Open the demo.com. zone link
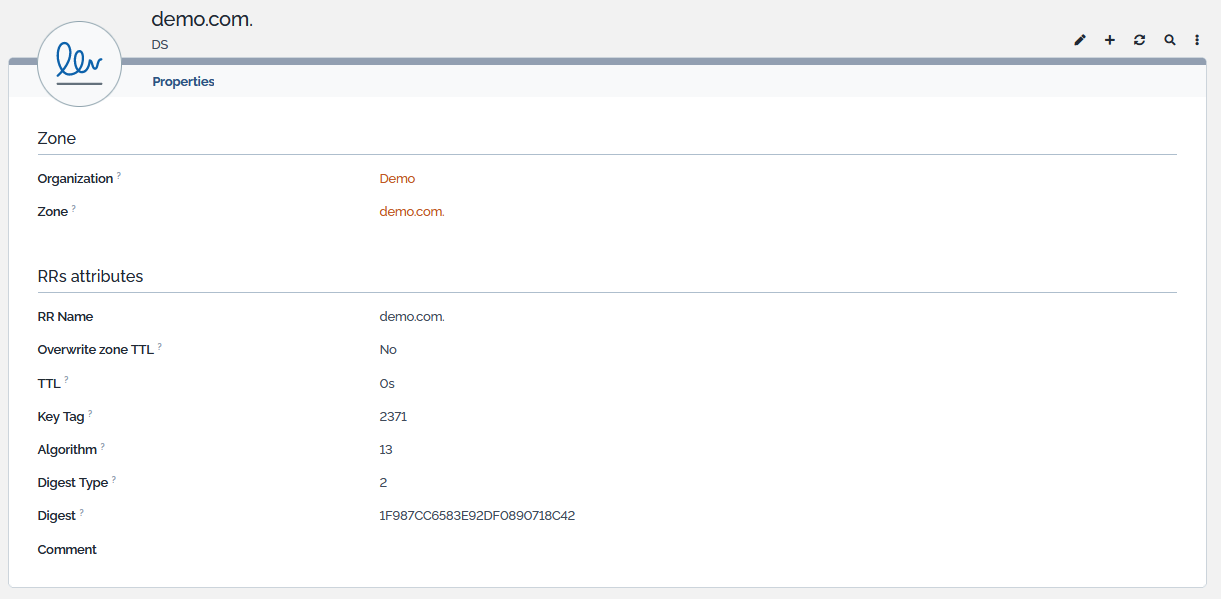 click(412, 212)
